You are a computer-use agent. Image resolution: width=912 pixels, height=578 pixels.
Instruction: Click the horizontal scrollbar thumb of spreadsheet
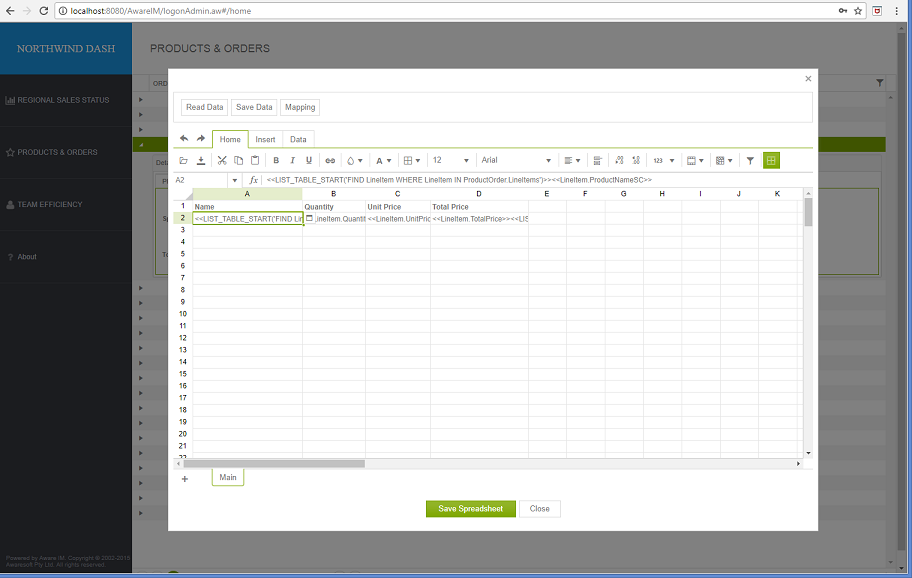[x=274, y=464]
